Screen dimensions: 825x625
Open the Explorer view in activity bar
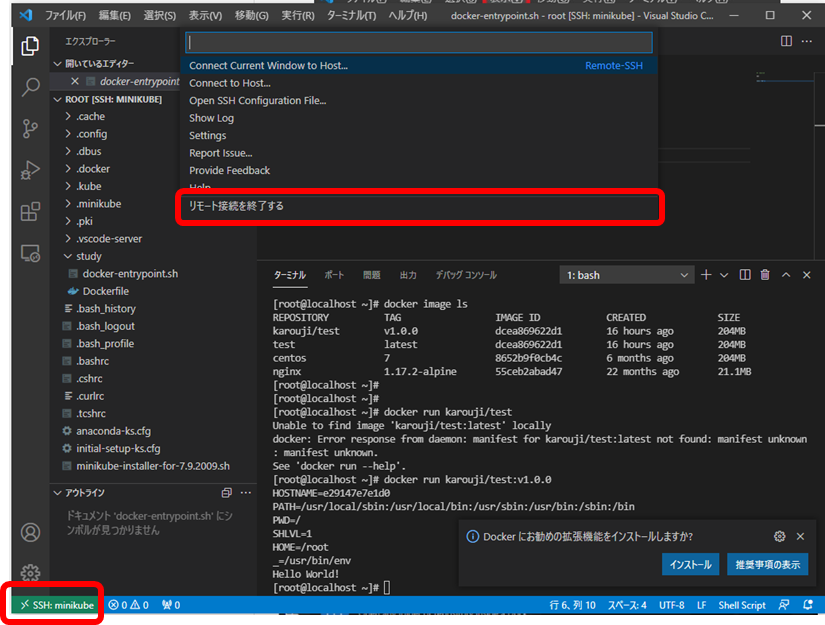[30, 46]
